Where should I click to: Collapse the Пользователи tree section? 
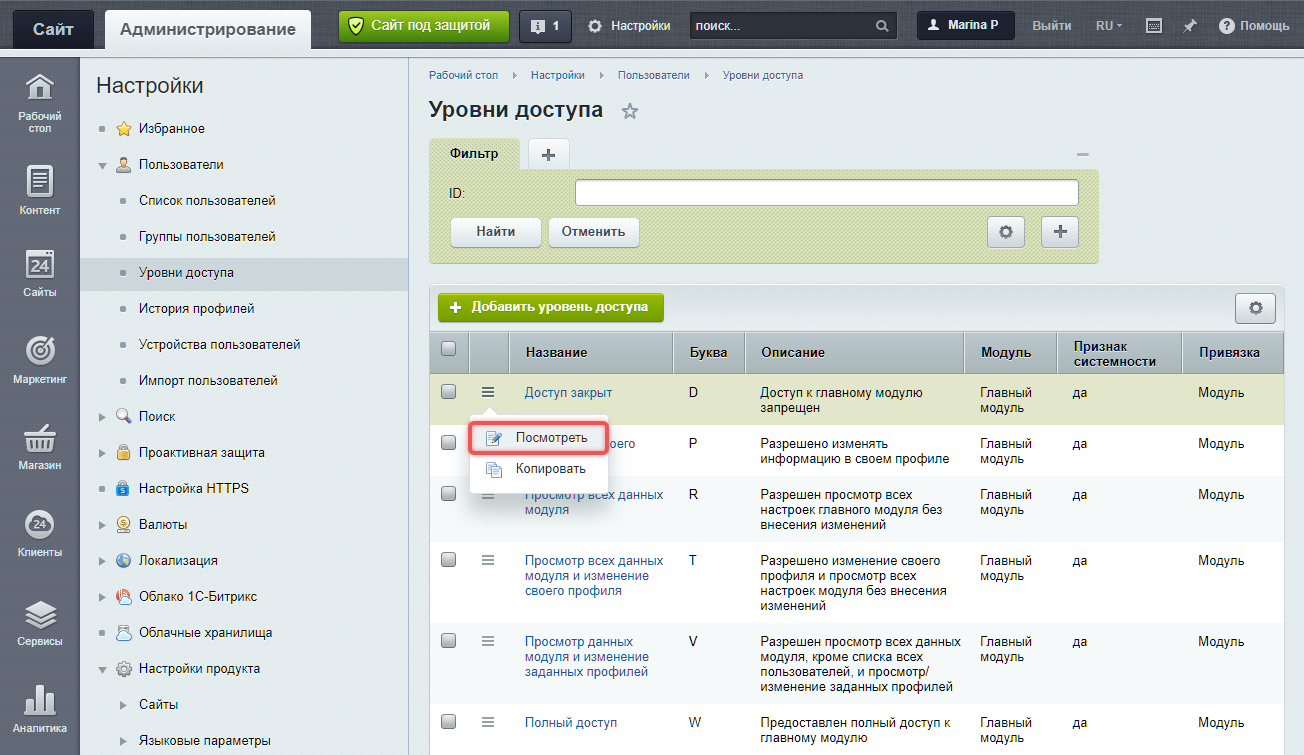[x=102, y=165]
